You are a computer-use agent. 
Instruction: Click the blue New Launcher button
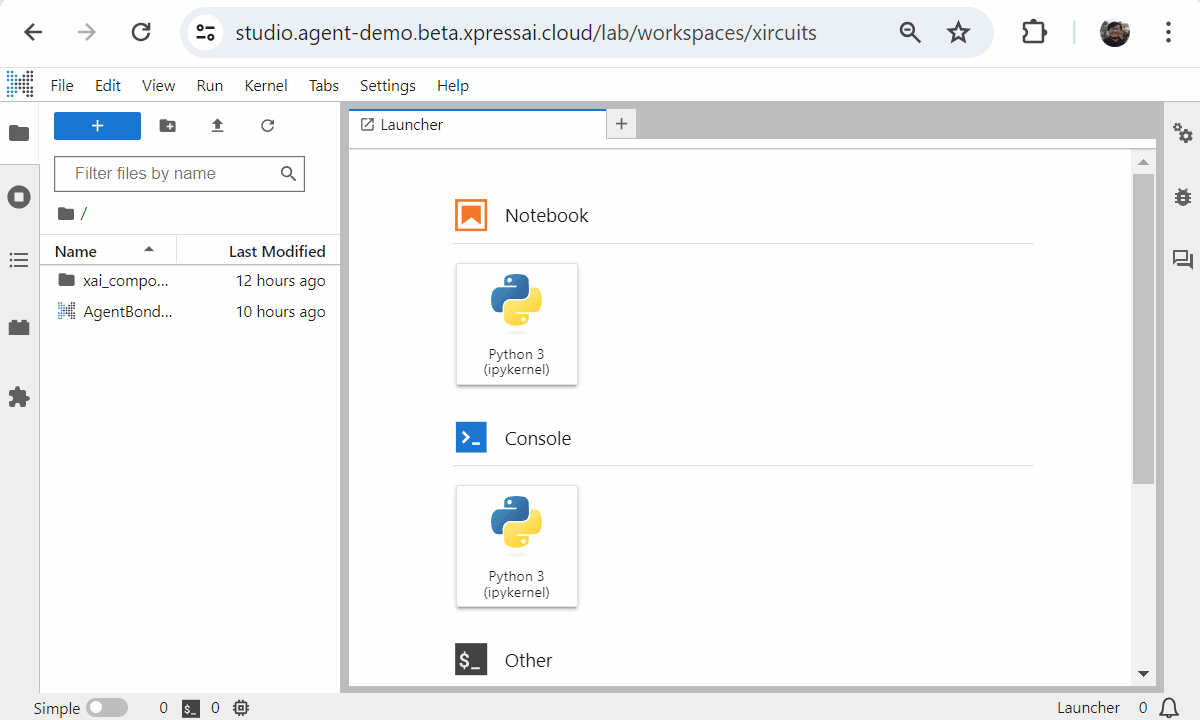point(97,126)
